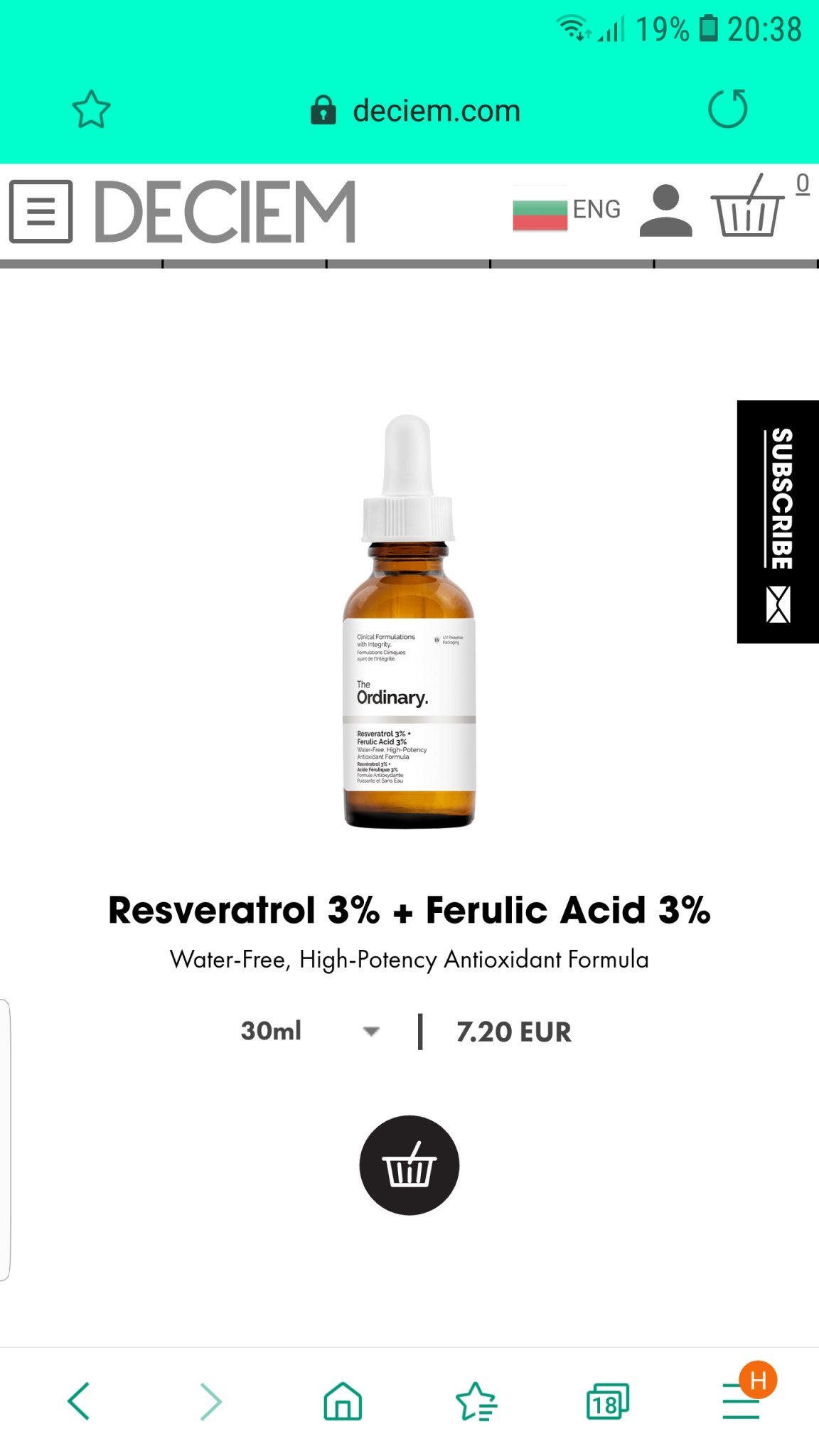The image size is (819, 1456).
Task: Open the SUBSCRIBE side tab
Action: (778, 522)
